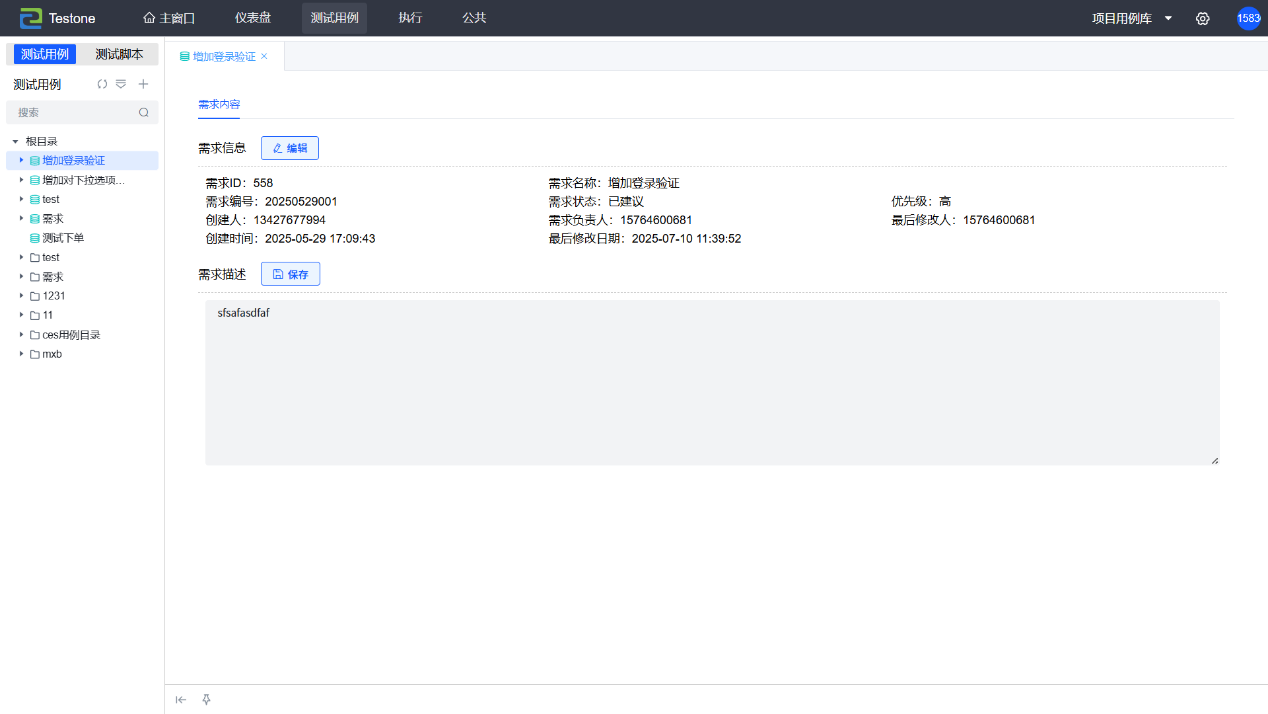Click the refresh icon in test case panel

coord(102,84)
